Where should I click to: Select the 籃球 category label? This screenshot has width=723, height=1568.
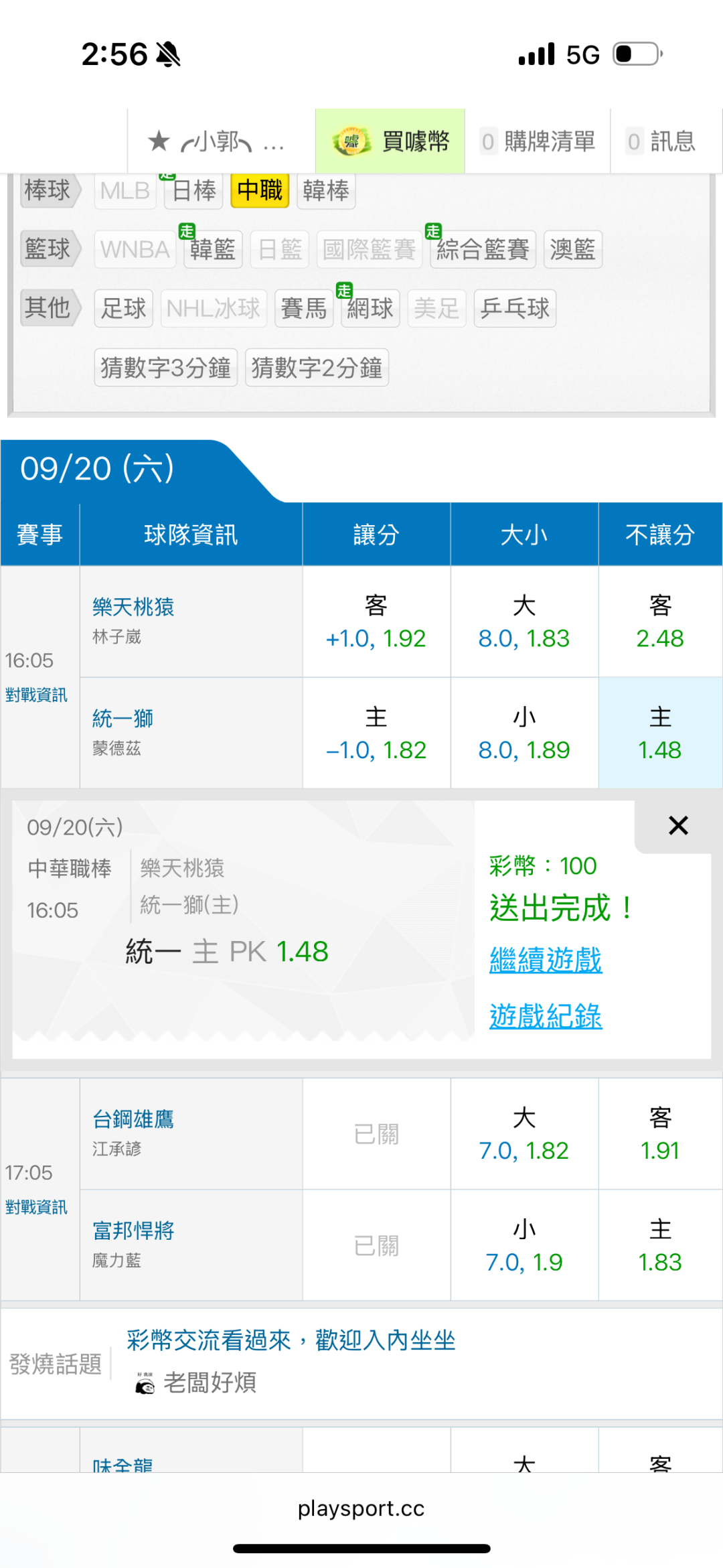(50, 249)
